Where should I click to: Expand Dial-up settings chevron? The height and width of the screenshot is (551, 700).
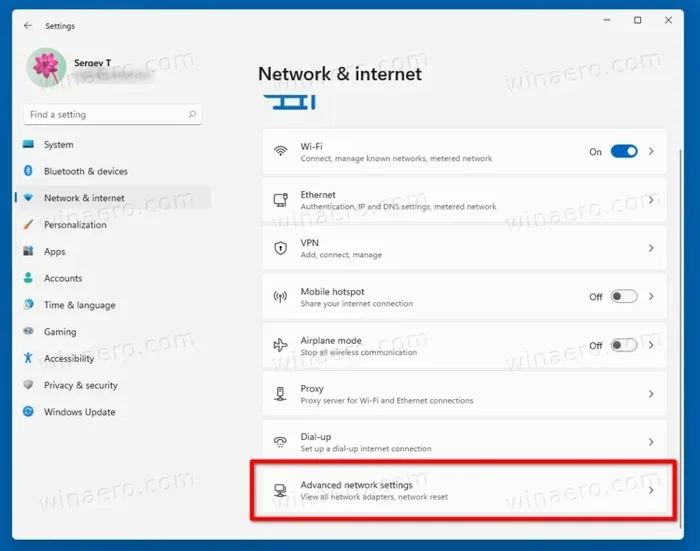click(x=651, y=442)
